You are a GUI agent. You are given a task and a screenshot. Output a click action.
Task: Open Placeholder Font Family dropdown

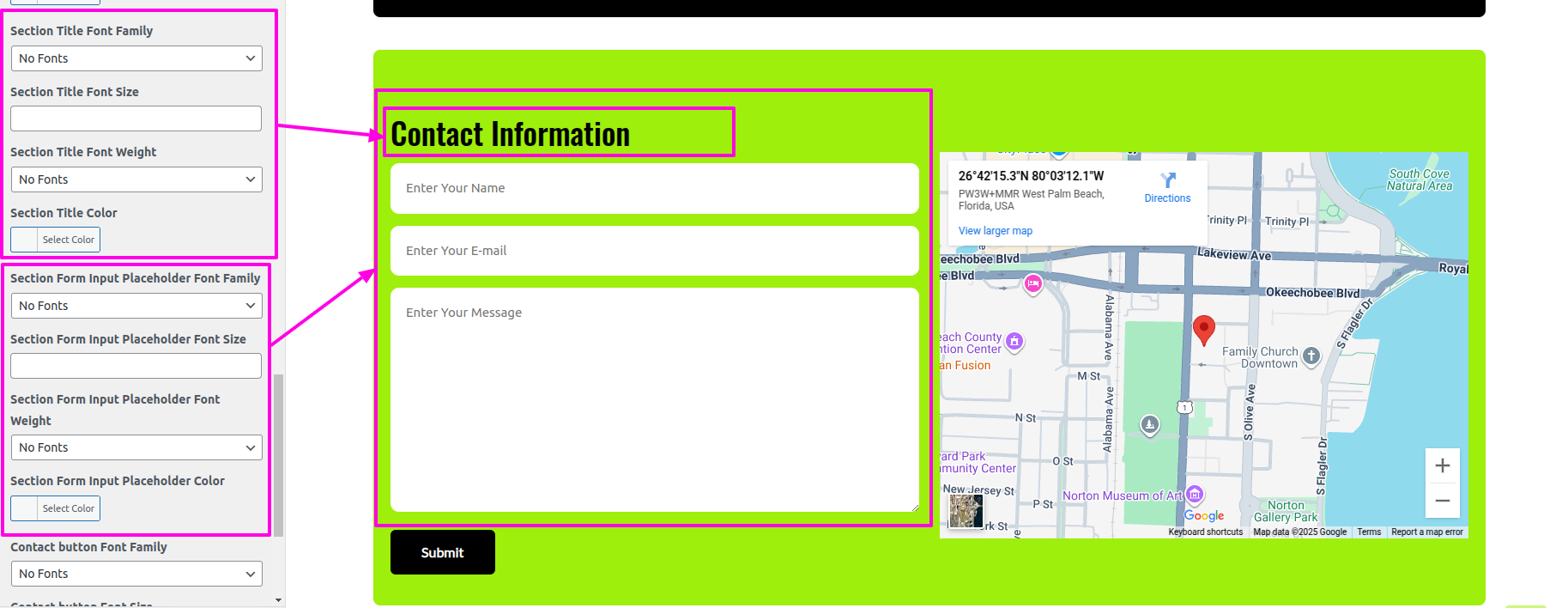click(x=136, y=306)
